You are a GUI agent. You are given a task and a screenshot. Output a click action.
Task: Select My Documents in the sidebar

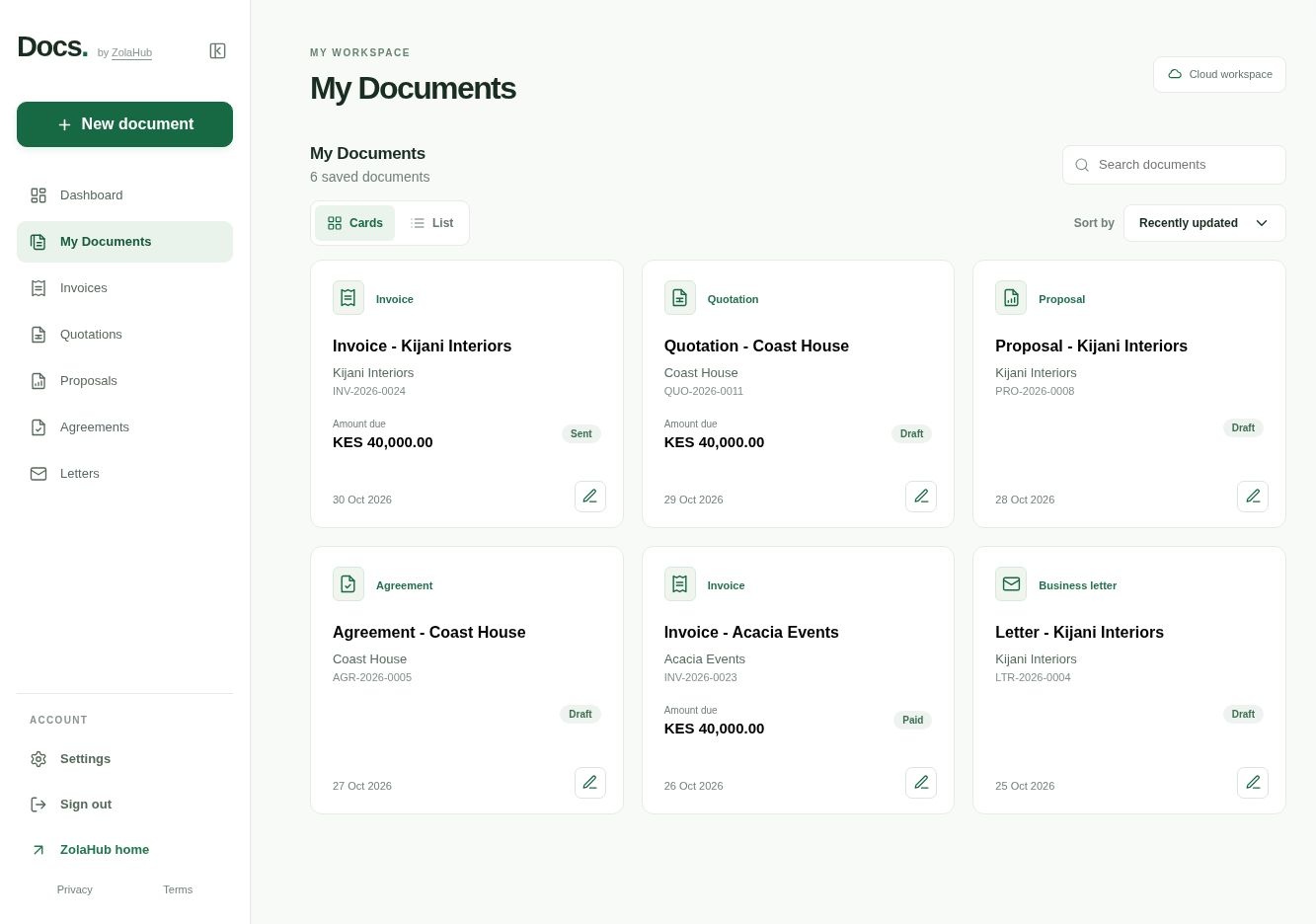tap(124, 242)
